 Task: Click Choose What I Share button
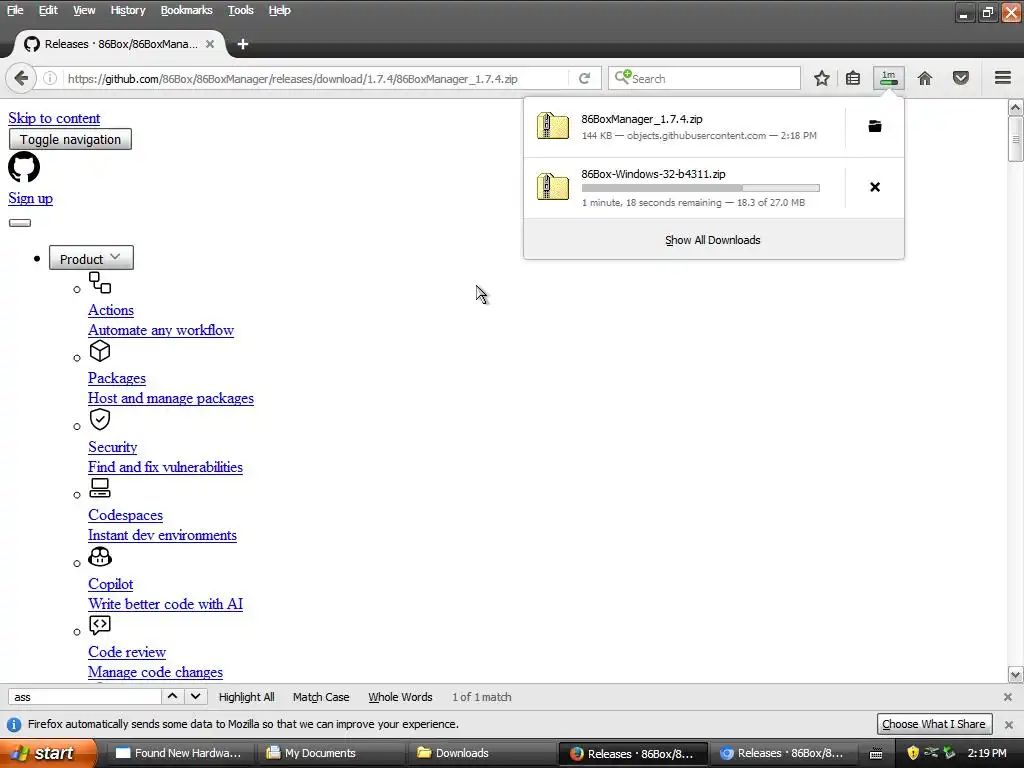(x=934, y=724)
